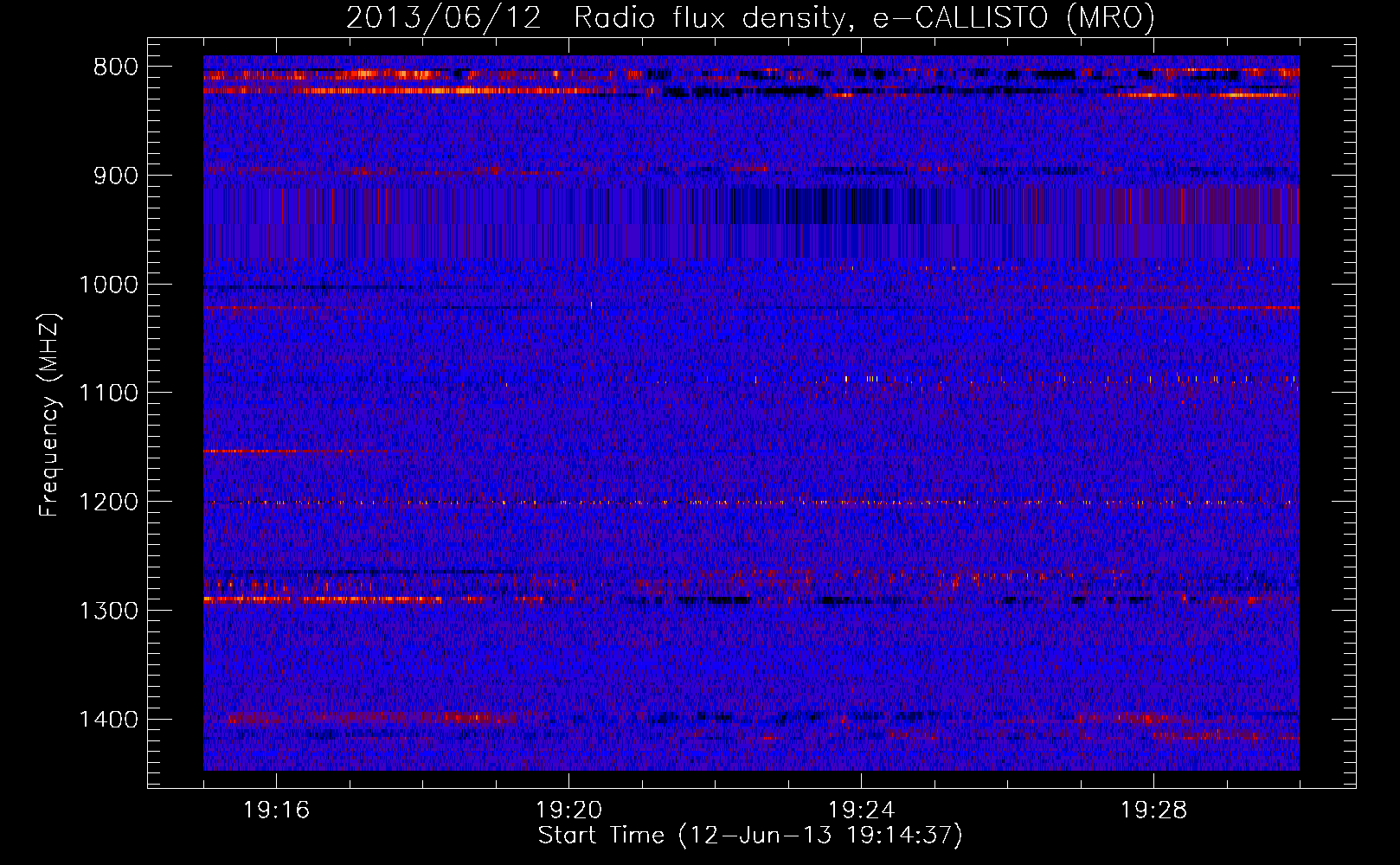
Task: Click the 19:20 time tick label
Action: click(x=569, y=811)
